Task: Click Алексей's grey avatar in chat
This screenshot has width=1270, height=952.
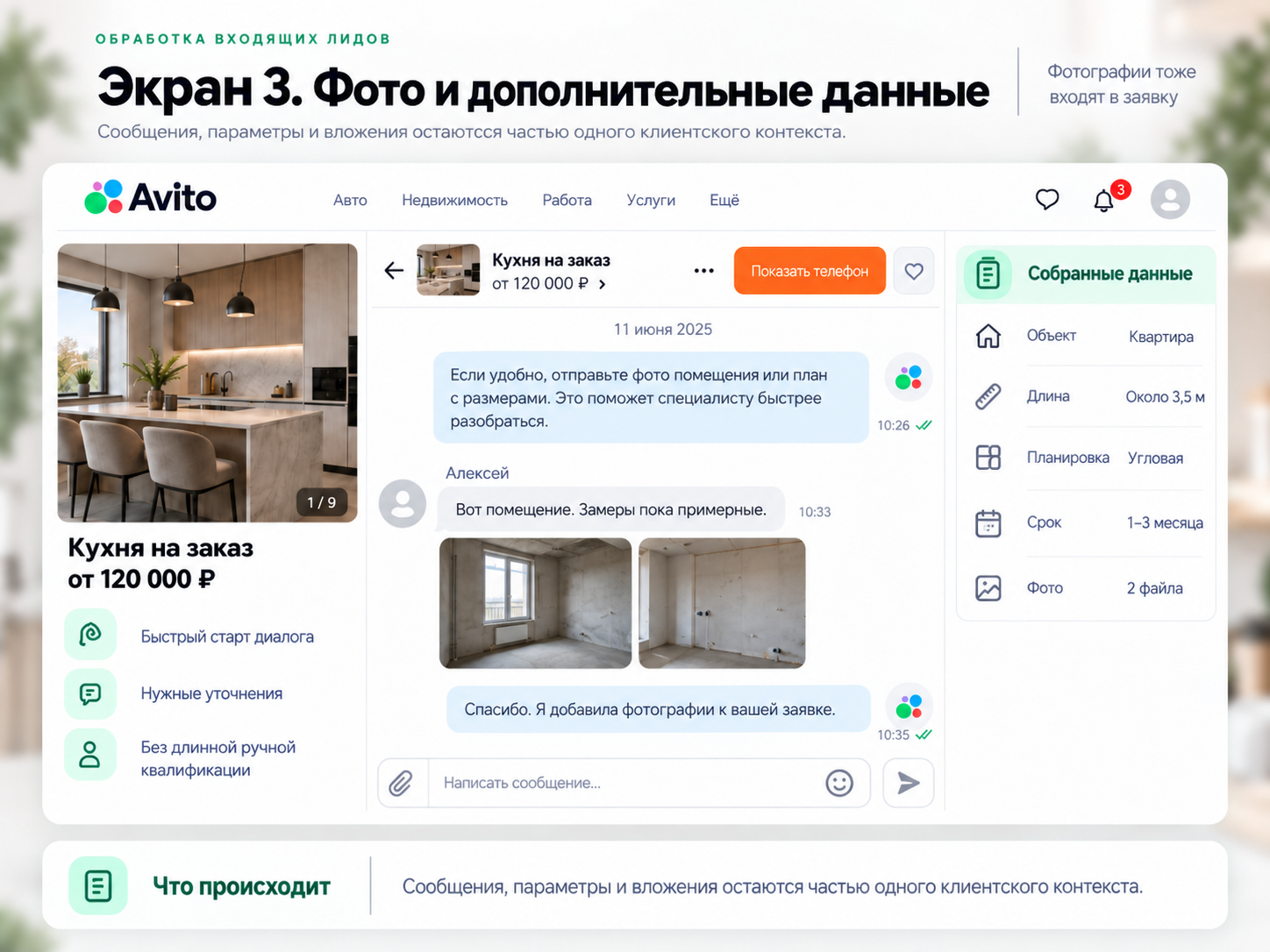Action: [x=403, y=503]
